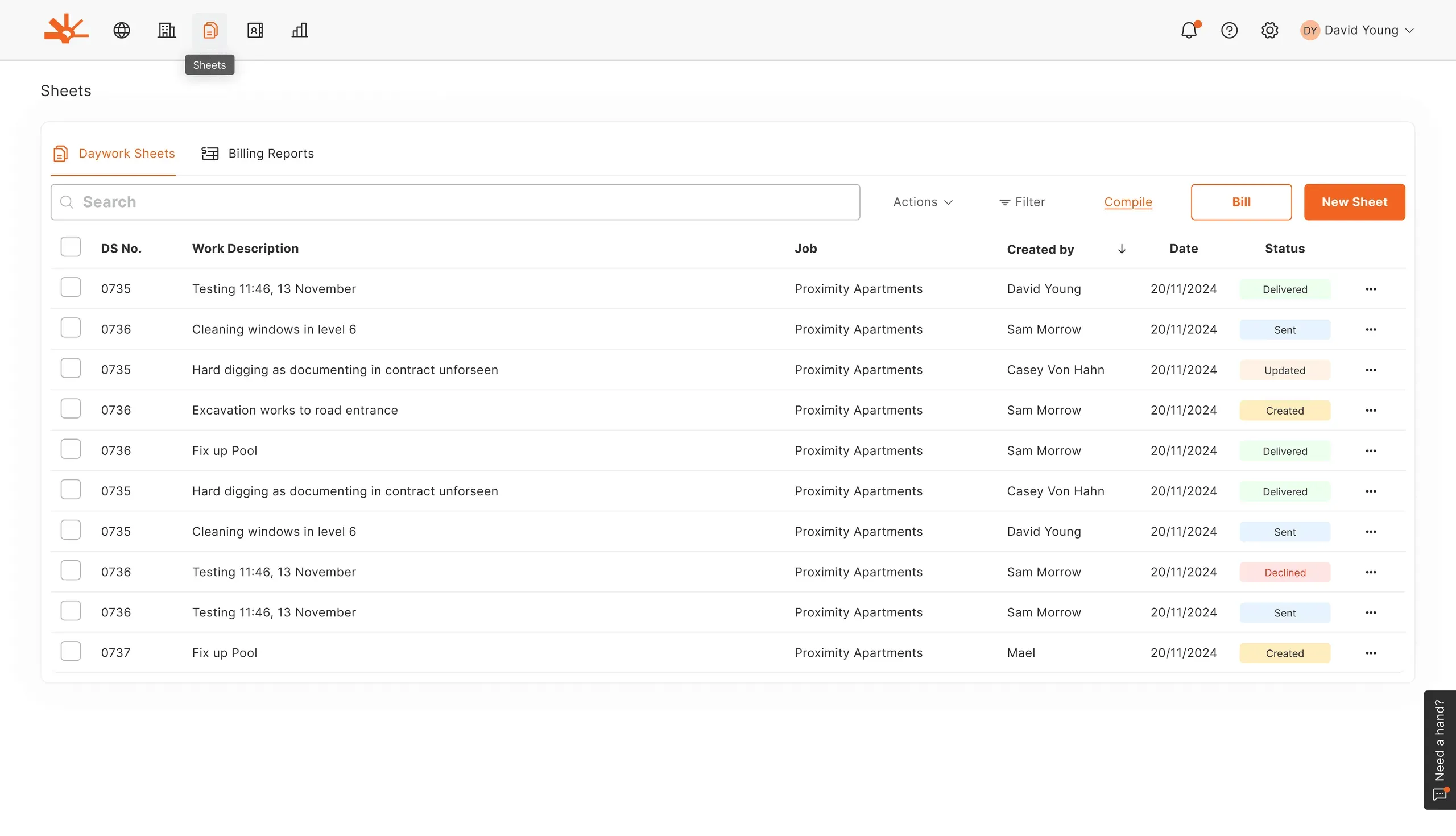The height and width of the screenshot is (836, 1456).
Task: Switch to the Billing Reports tab
Action: [258, 154]
